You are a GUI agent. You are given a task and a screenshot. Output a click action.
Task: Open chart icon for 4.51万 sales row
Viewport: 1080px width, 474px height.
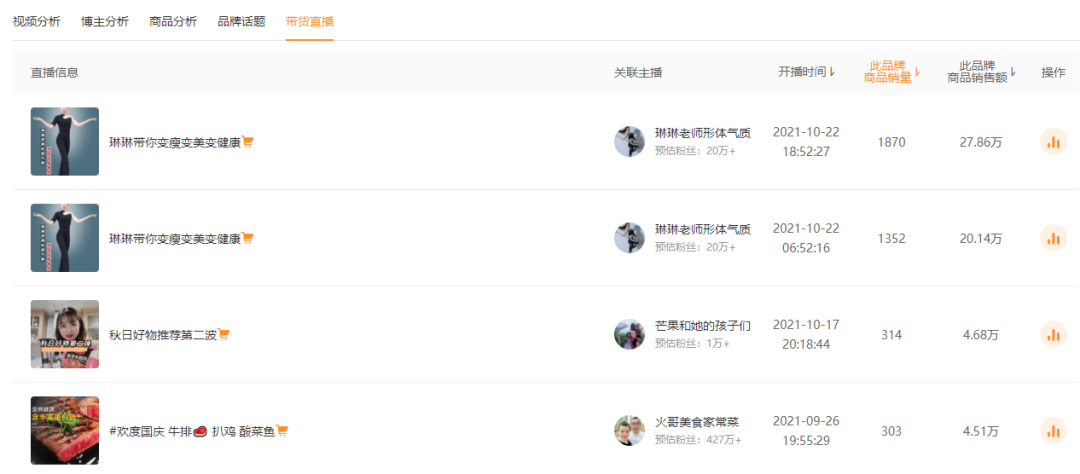point(1053,431)
